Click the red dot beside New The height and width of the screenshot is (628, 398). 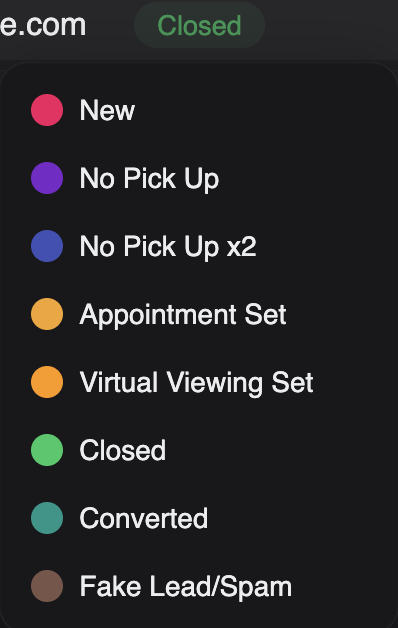click(47, 110)
